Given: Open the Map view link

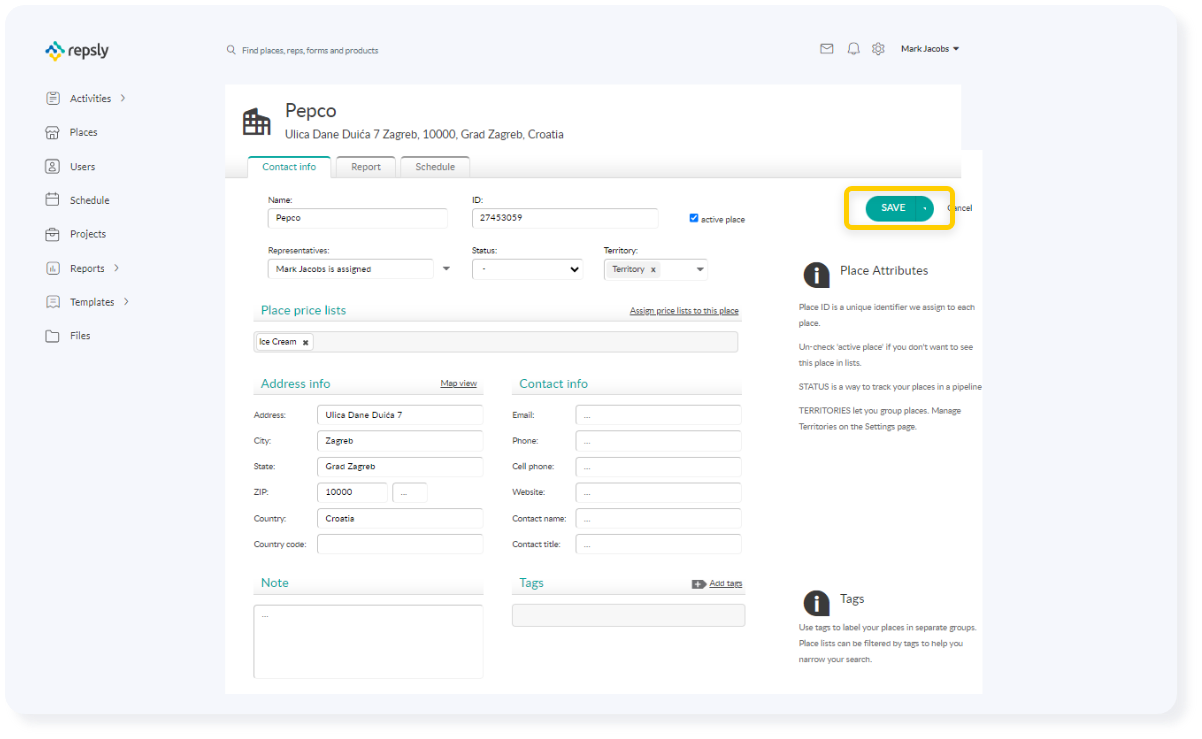Looking at the screenshot, I should (x=459, y=384).
